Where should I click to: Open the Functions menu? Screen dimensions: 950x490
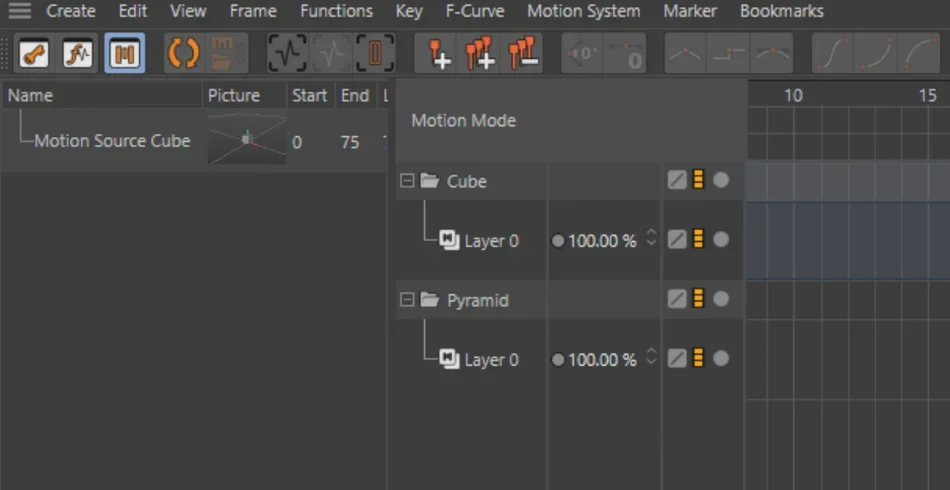pos(337,11)
